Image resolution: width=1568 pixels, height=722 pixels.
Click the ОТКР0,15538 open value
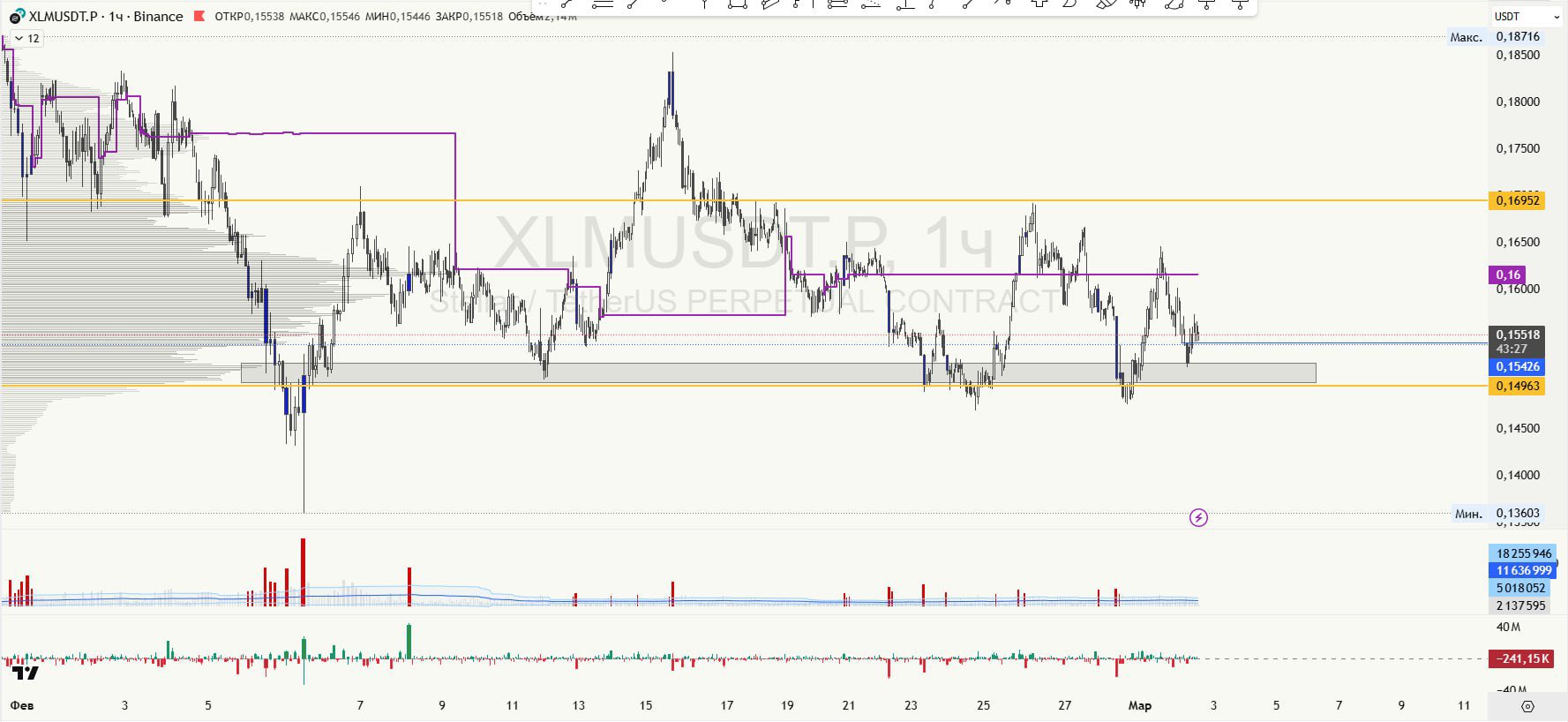point(250,17)
